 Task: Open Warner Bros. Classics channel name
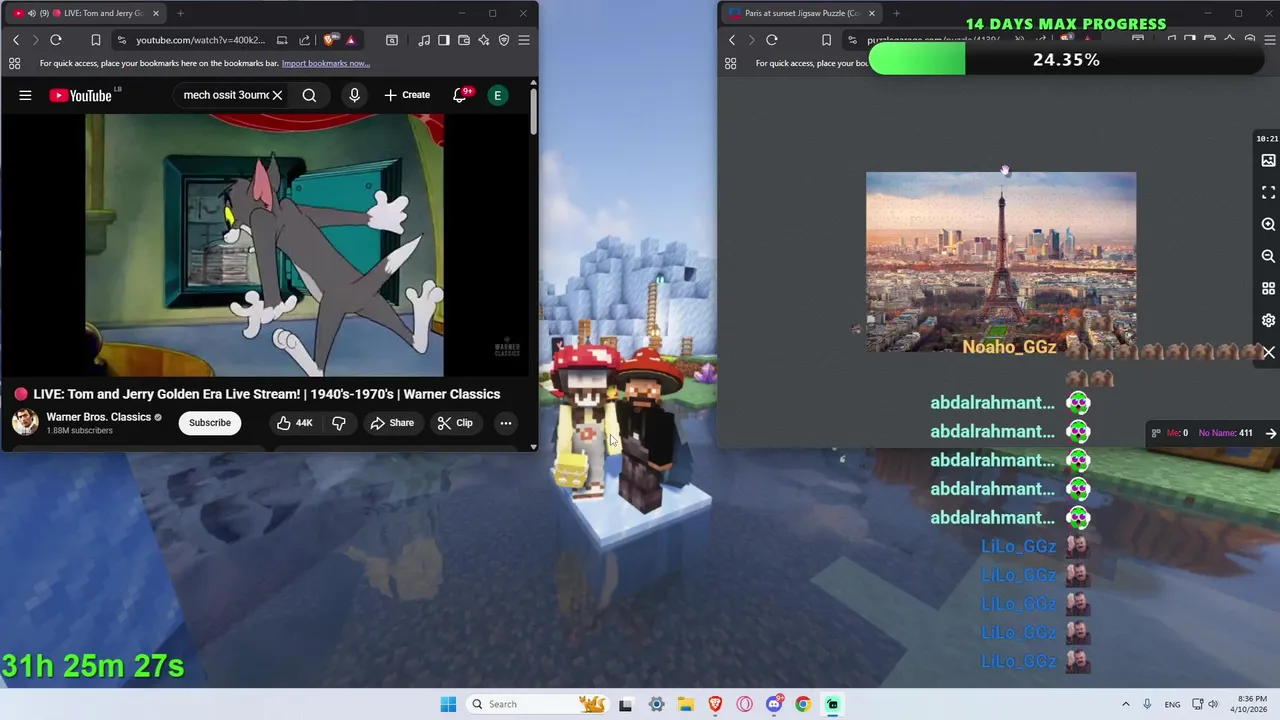pyautogui.click(x=98, y=417)
